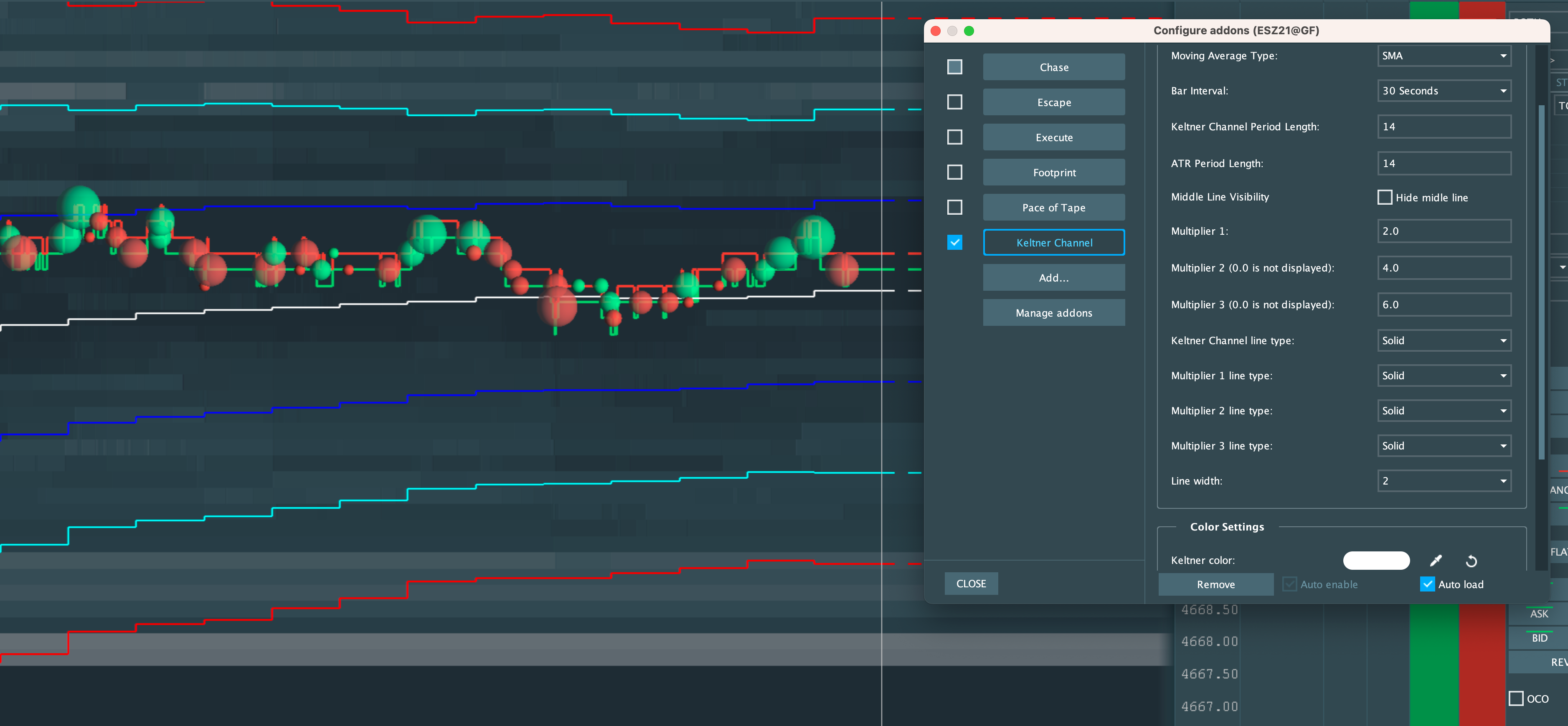Toggle the Auto load checkbox
The image size is (1568, 726).
pyautogui.click(x=1427, y=584)
